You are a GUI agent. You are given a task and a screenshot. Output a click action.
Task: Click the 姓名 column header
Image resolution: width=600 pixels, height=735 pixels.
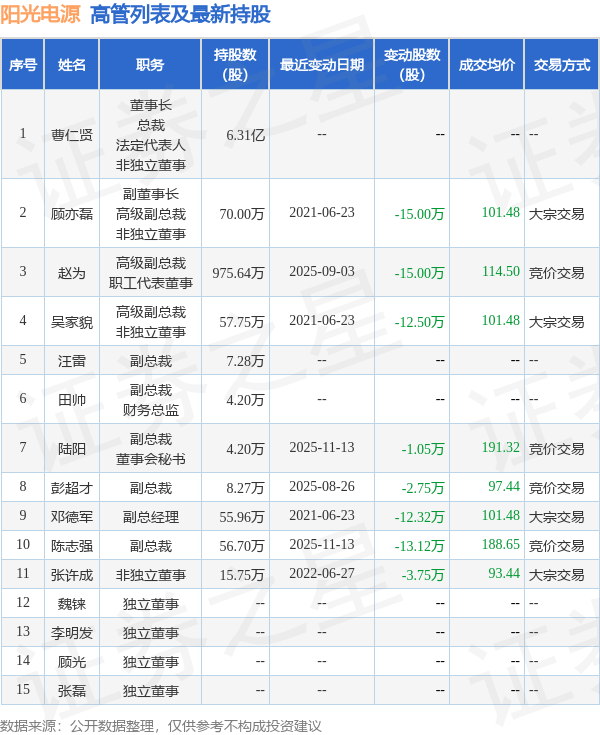click(x=72, y=65)
